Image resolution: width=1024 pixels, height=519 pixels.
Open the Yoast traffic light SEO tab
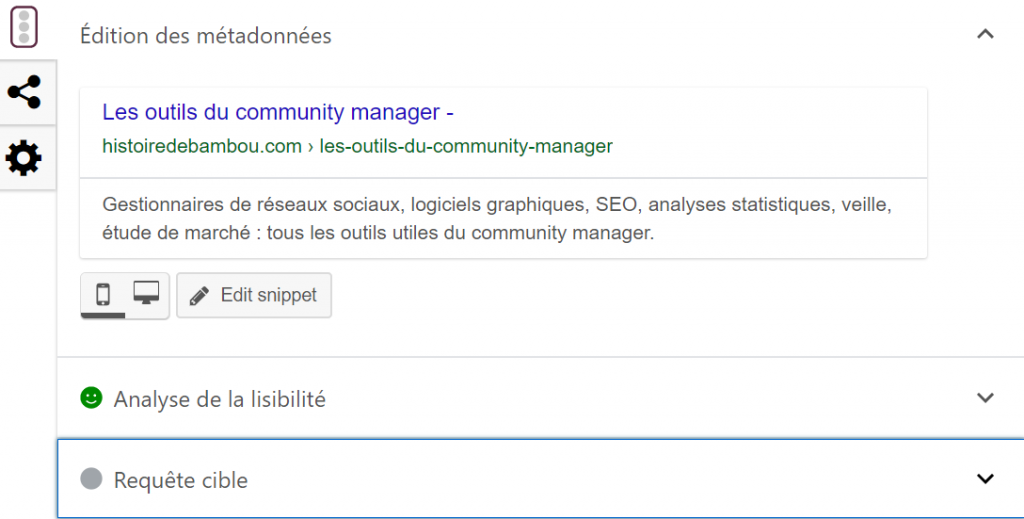point(24,27)
